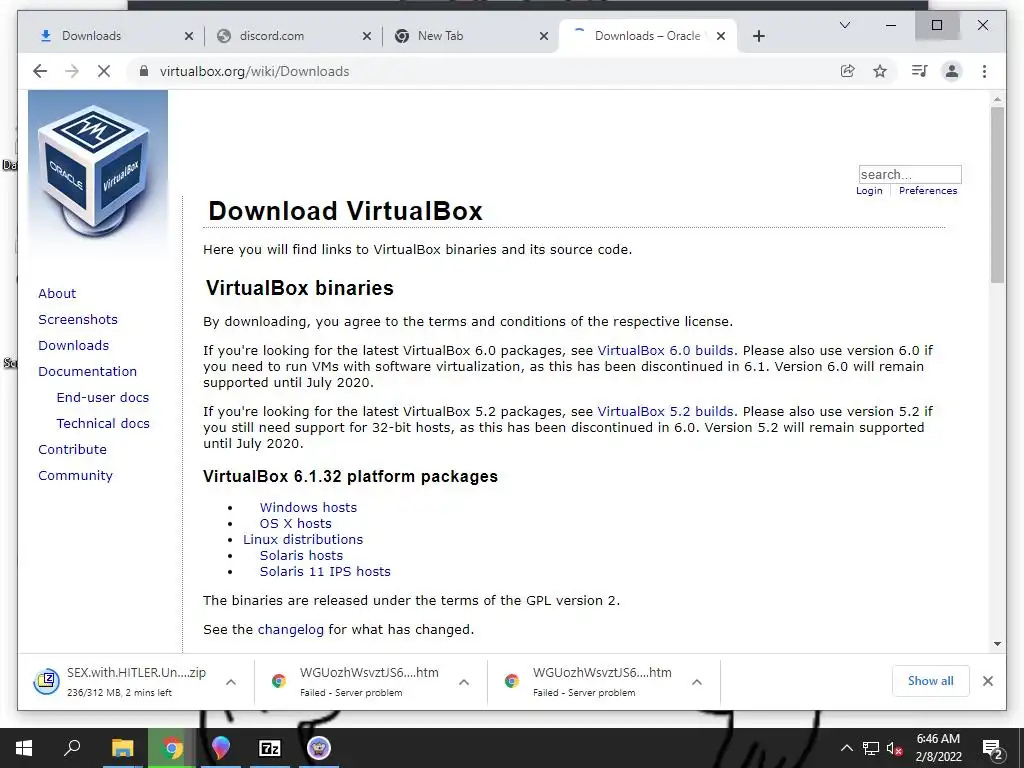The width and height of the screenshot is (1024, 768).
Task: Bookmark this page with the star icon
Action: [x=880, y=71]
